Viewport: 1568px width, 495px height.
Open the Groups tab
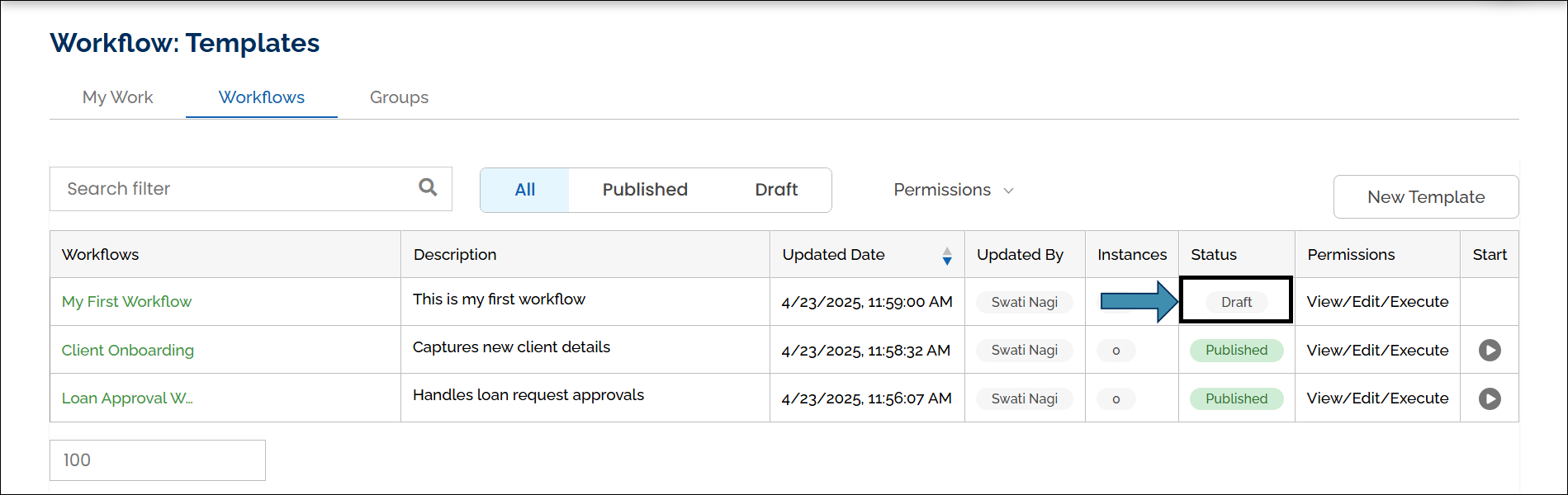click(x=399, y=97)
